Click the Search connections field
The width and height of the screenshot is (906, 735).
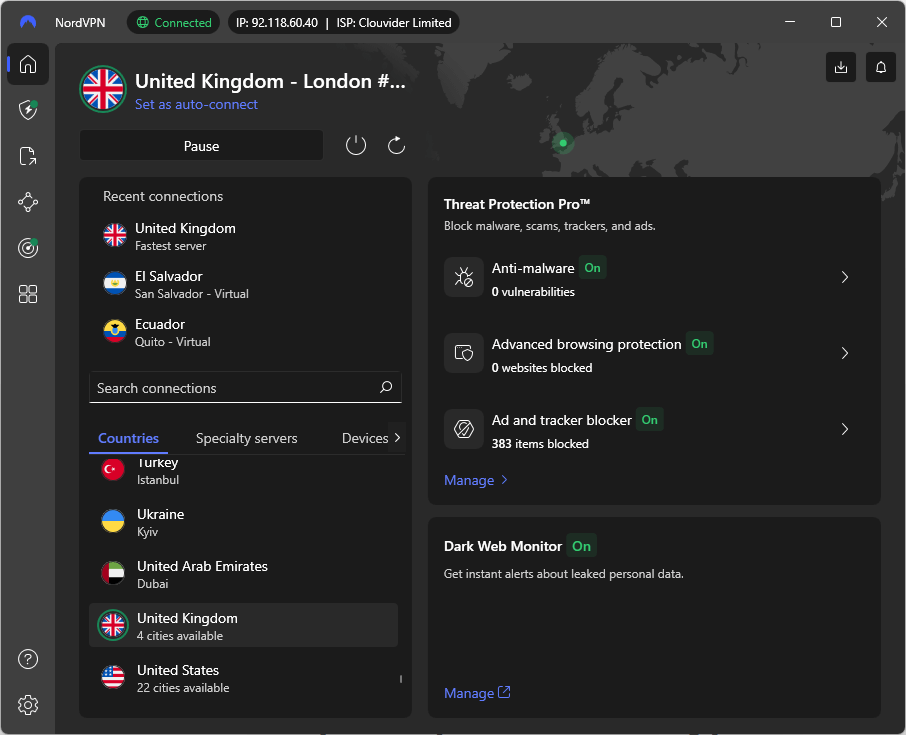[245, 388]
